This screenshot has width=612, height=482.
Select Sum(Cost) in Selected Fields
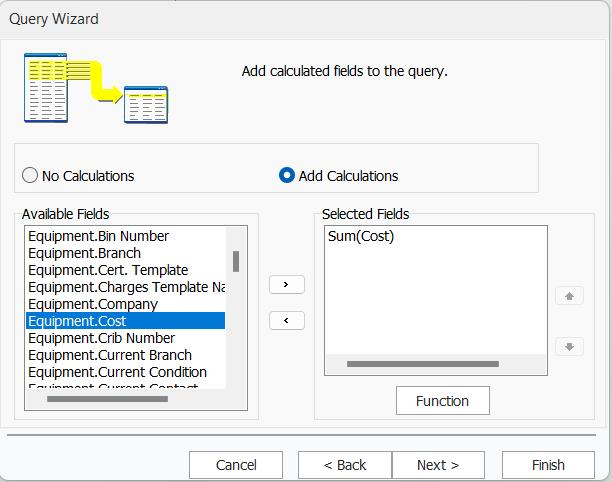[361, 236]
